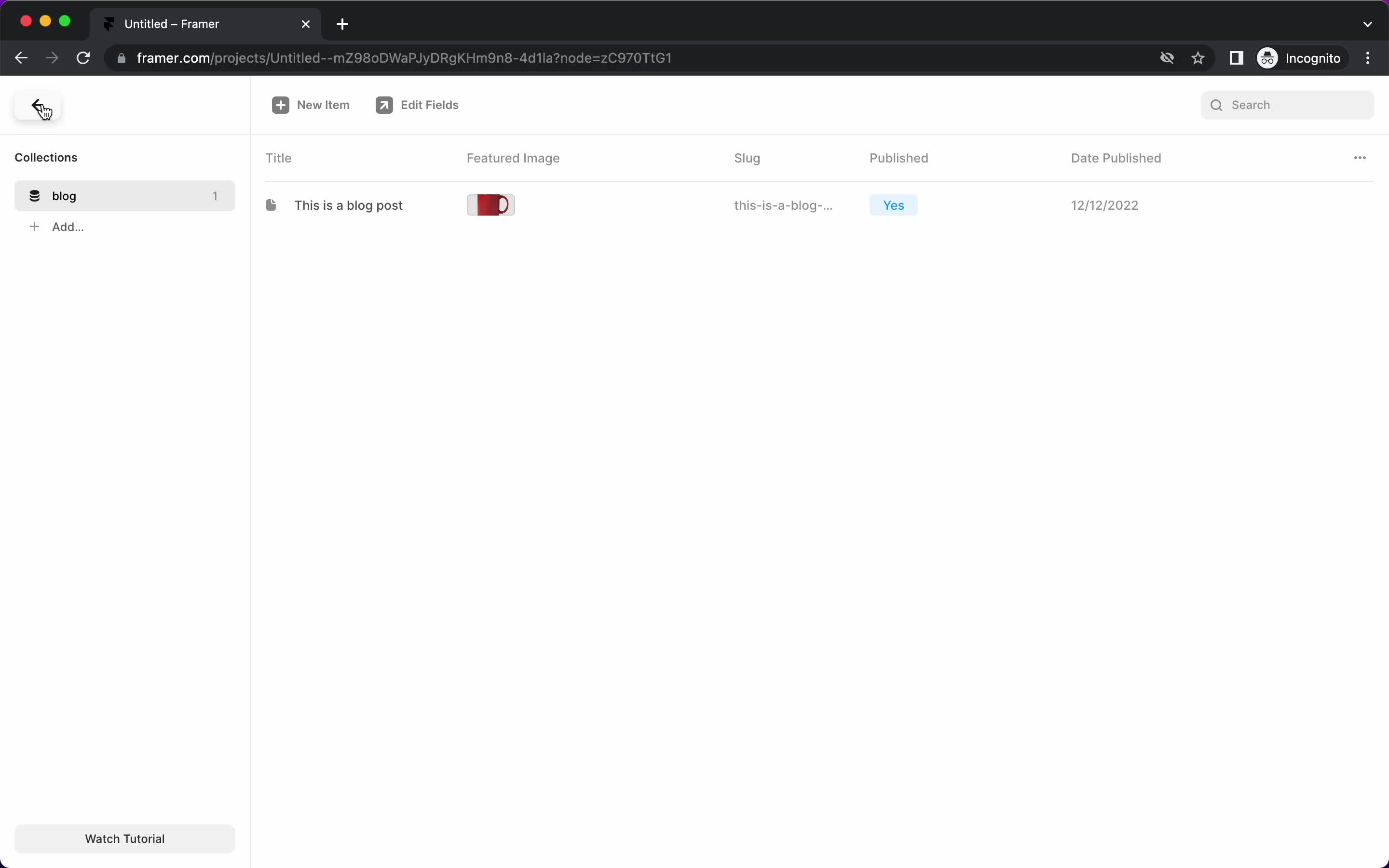Expand the Collections sidebar section

click(x=46, y=157)
